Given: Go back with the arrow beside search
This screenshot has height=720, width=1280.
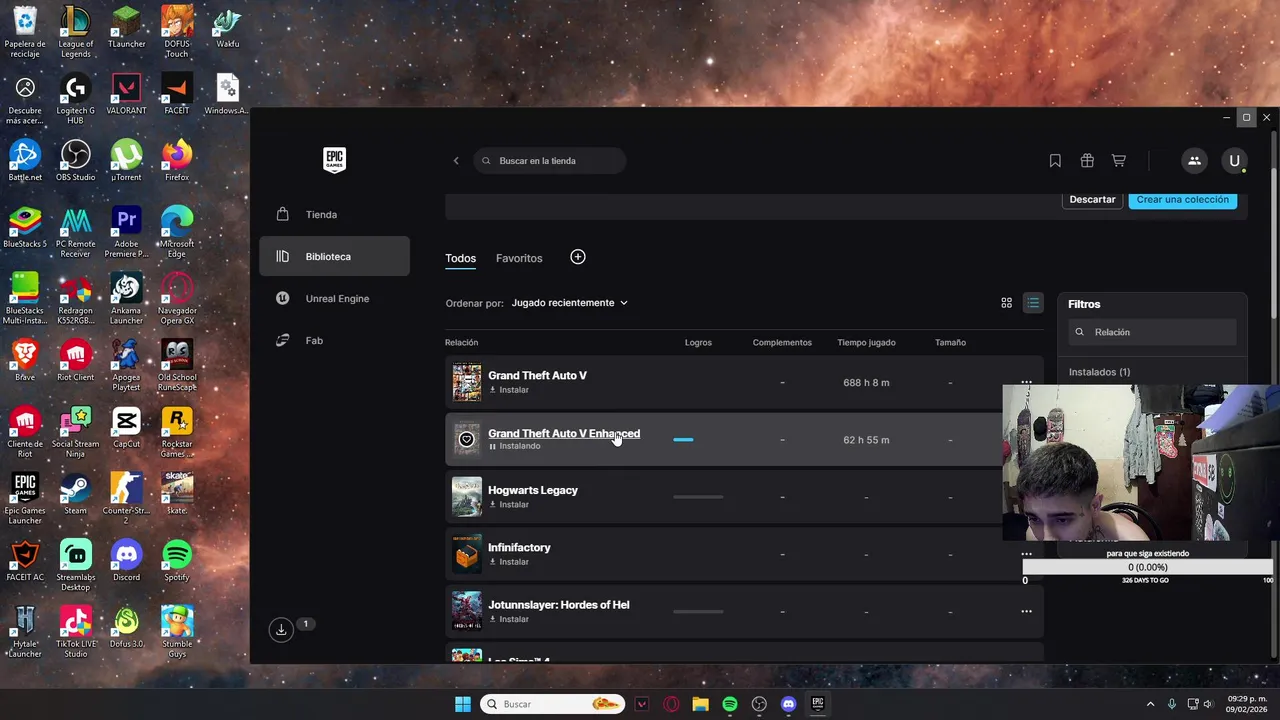Looking at the screenshot, I should click(456, 161).
